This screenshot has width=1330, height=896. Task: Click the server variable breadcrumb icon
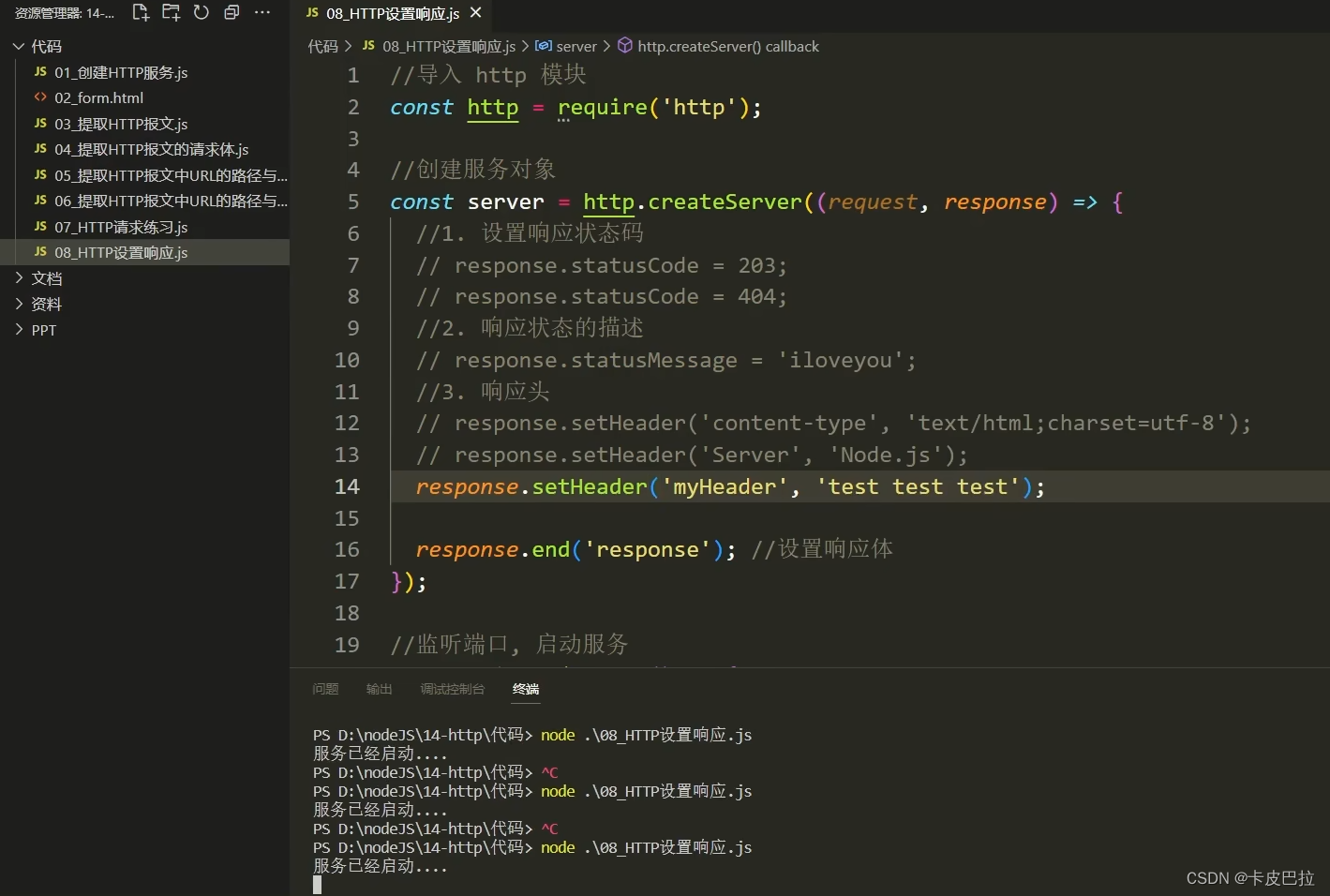tap(544, 46)
